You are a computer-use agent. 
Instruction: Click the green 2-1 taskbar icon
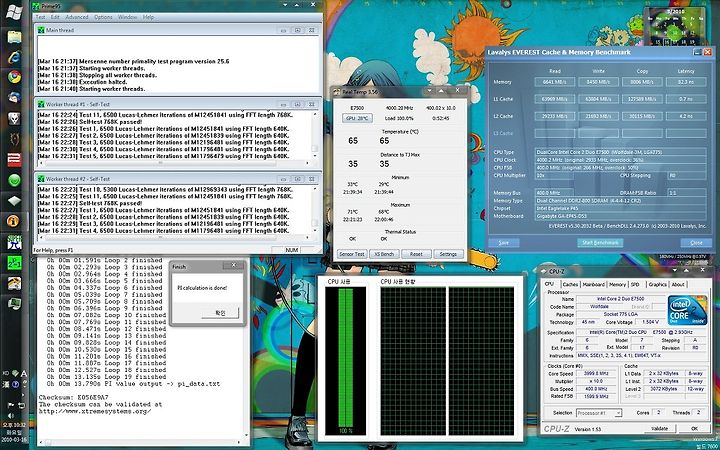coord(14,263)
